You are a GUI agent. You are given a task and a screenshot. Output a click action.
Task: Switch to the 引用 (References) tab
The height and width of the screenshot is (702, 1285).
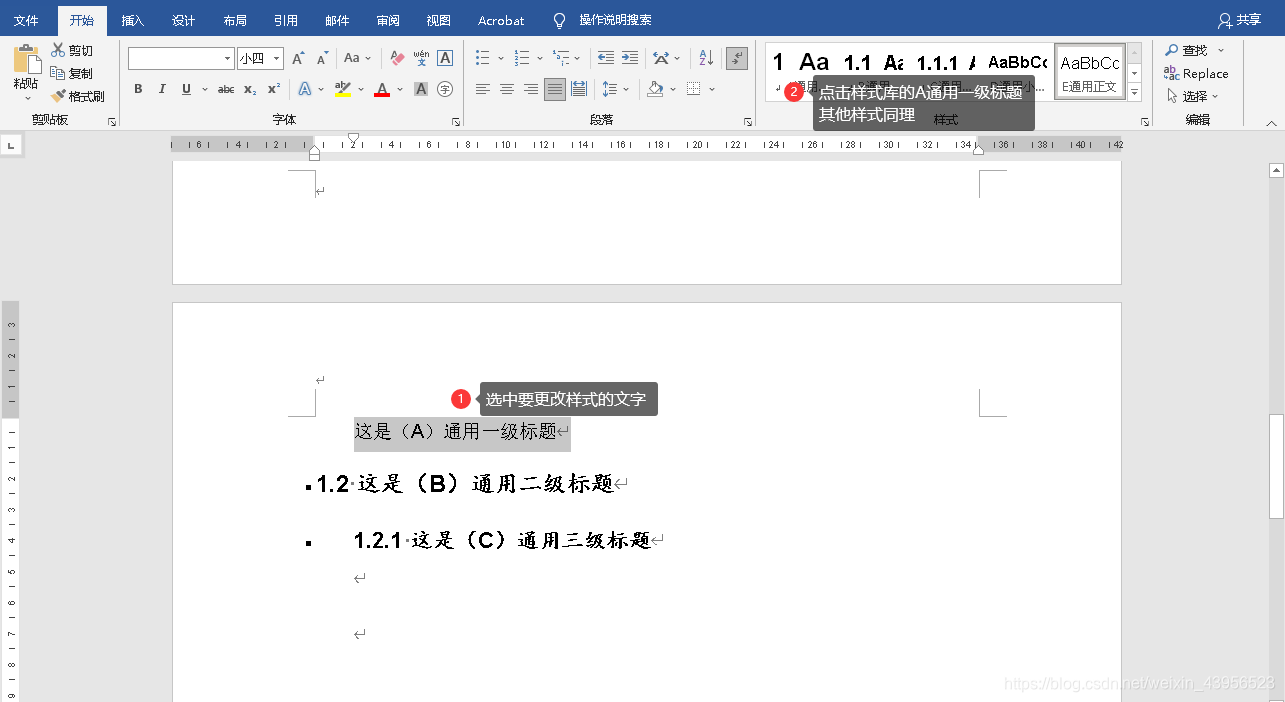pos(286,20)
